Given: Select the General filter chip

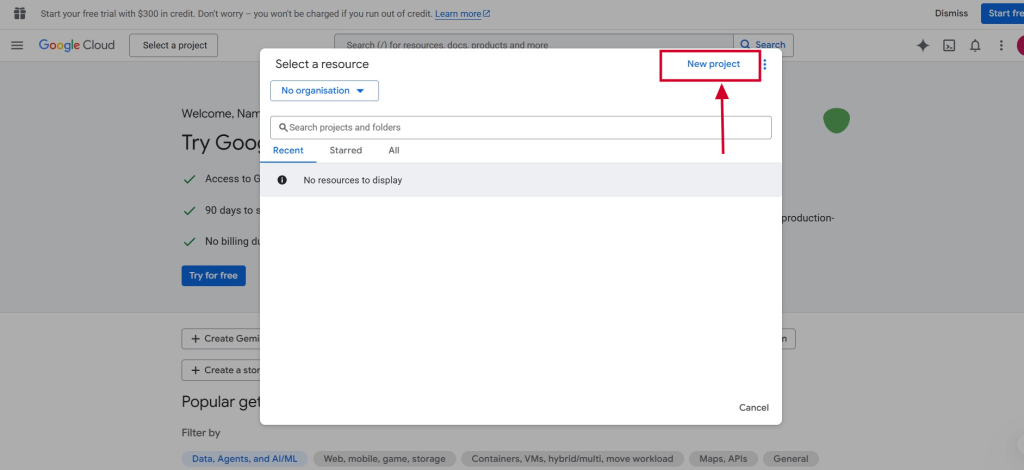Looking at the screenshot, I should click(x=791, y=459).
